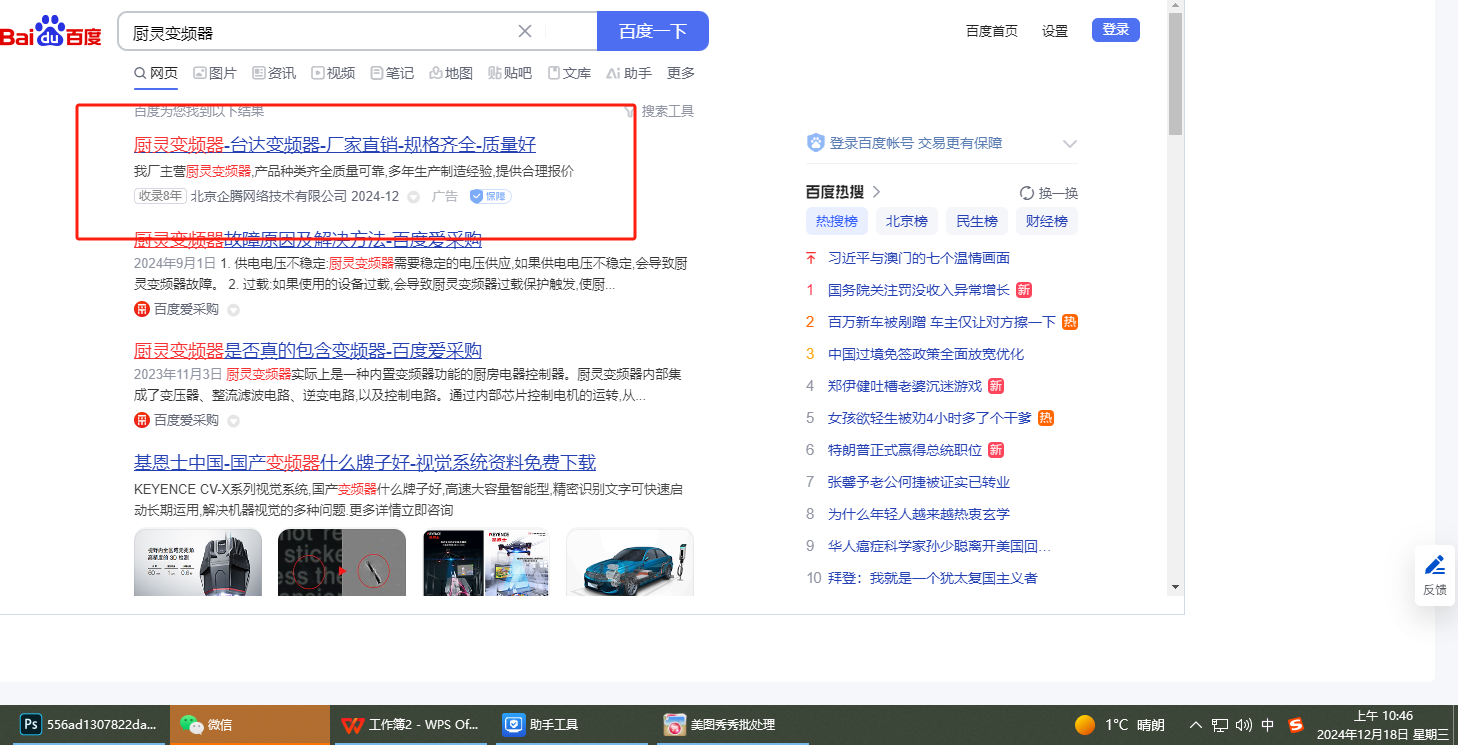This screenshot has height=745, width=1458.
Task: Open 厨灵变频器故障原因及解决方法 result link
Action: (308, 239)
